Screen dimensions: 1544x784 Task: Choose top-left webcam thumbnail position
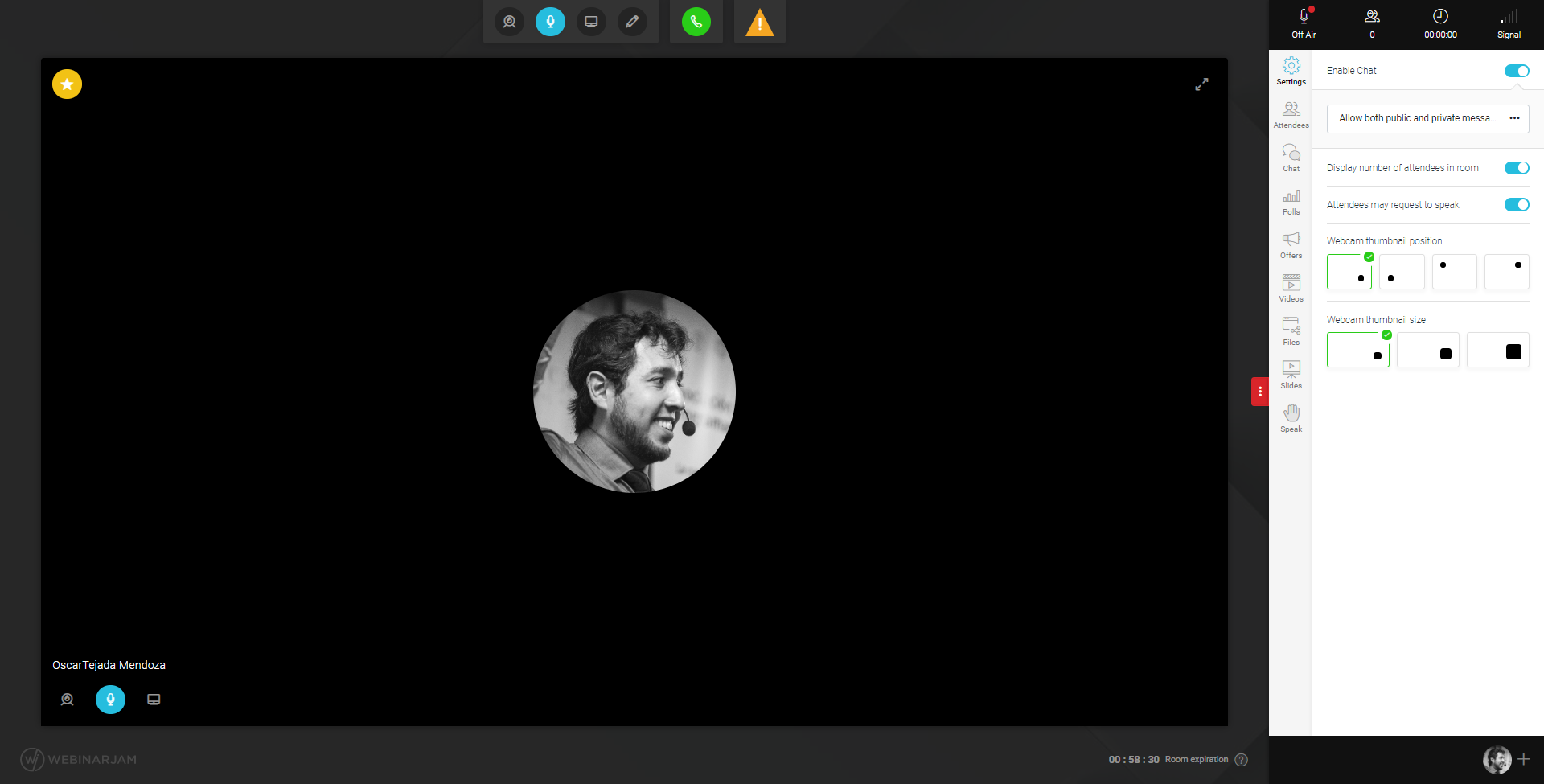click(1454, 272)
